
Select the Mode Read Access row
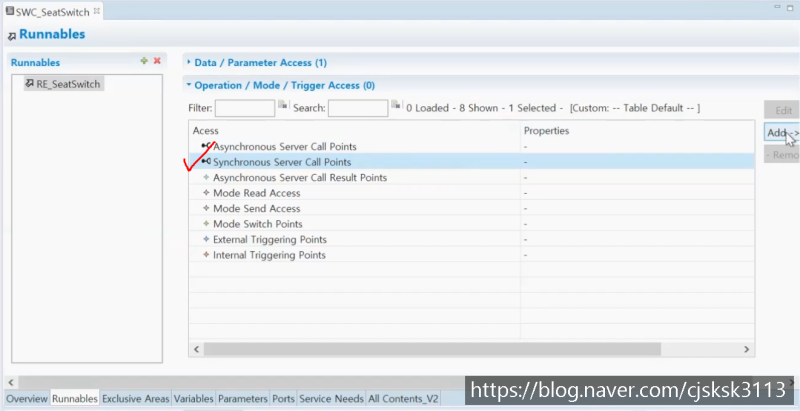(x=471, y=193)
